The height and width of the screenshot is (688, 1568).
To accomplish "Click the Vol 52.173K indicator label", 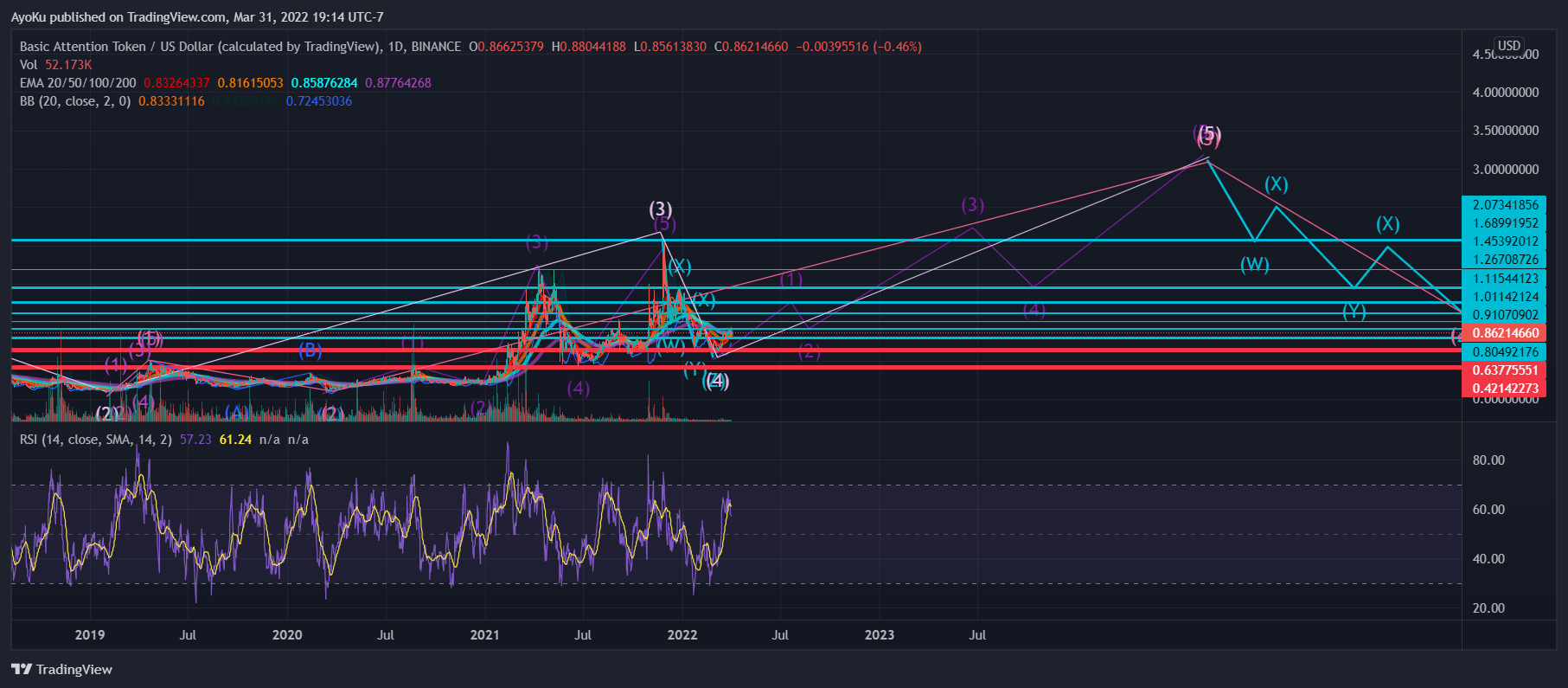I will (x=55, y=65).
